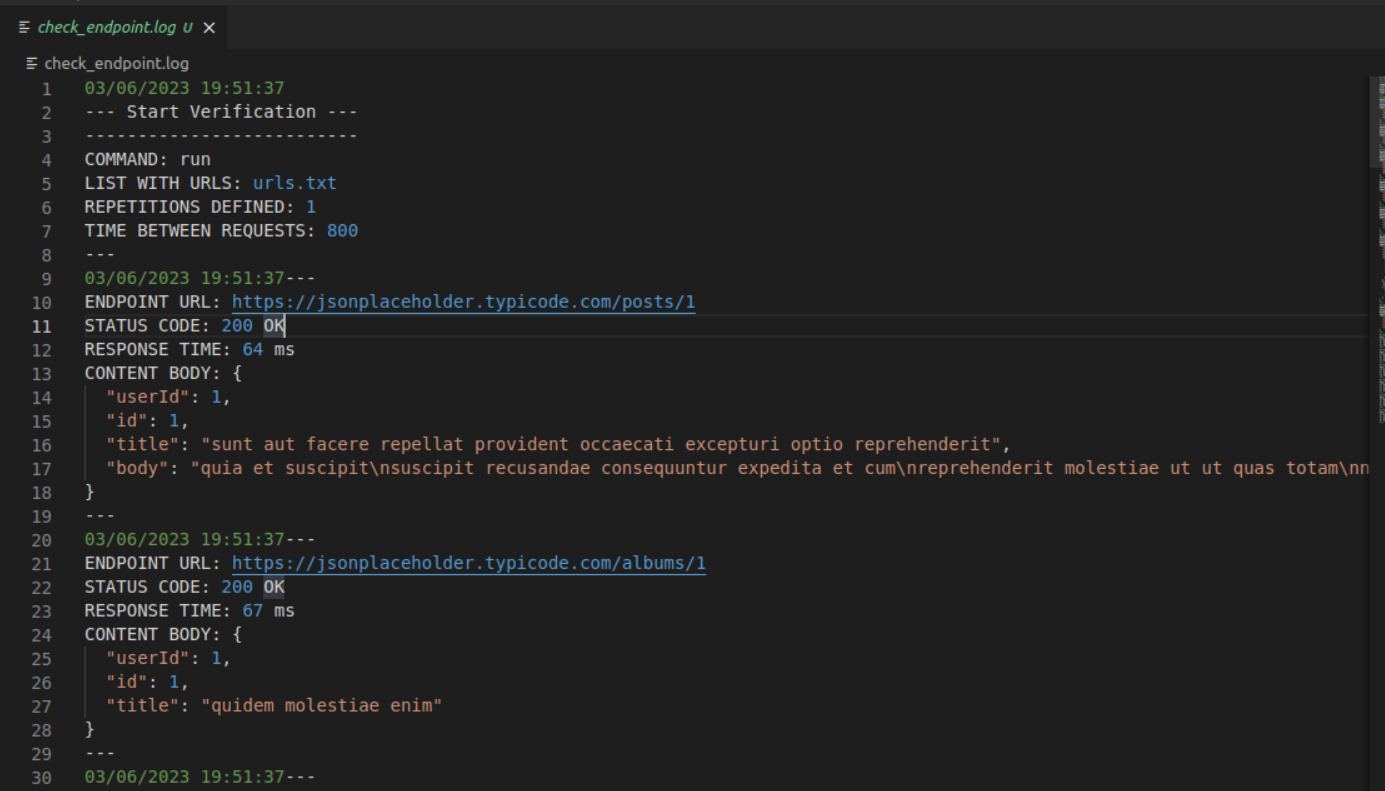Image resolution: width=1385 pixels, height=791 pixels.
Task: Click the file icon in the check_endpoint.log tab
Action: click(x=24, y=27)
